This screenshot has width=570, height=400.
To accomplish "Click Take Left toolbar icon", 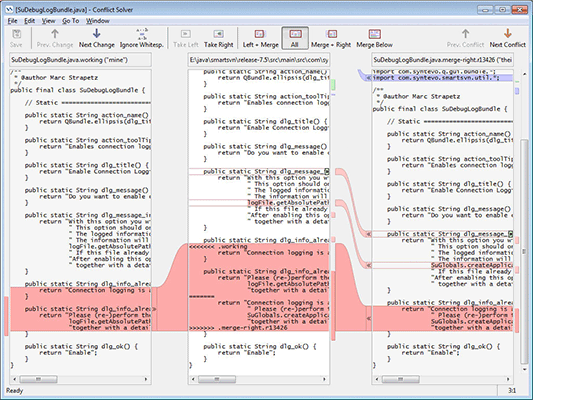I will [186, 38].
